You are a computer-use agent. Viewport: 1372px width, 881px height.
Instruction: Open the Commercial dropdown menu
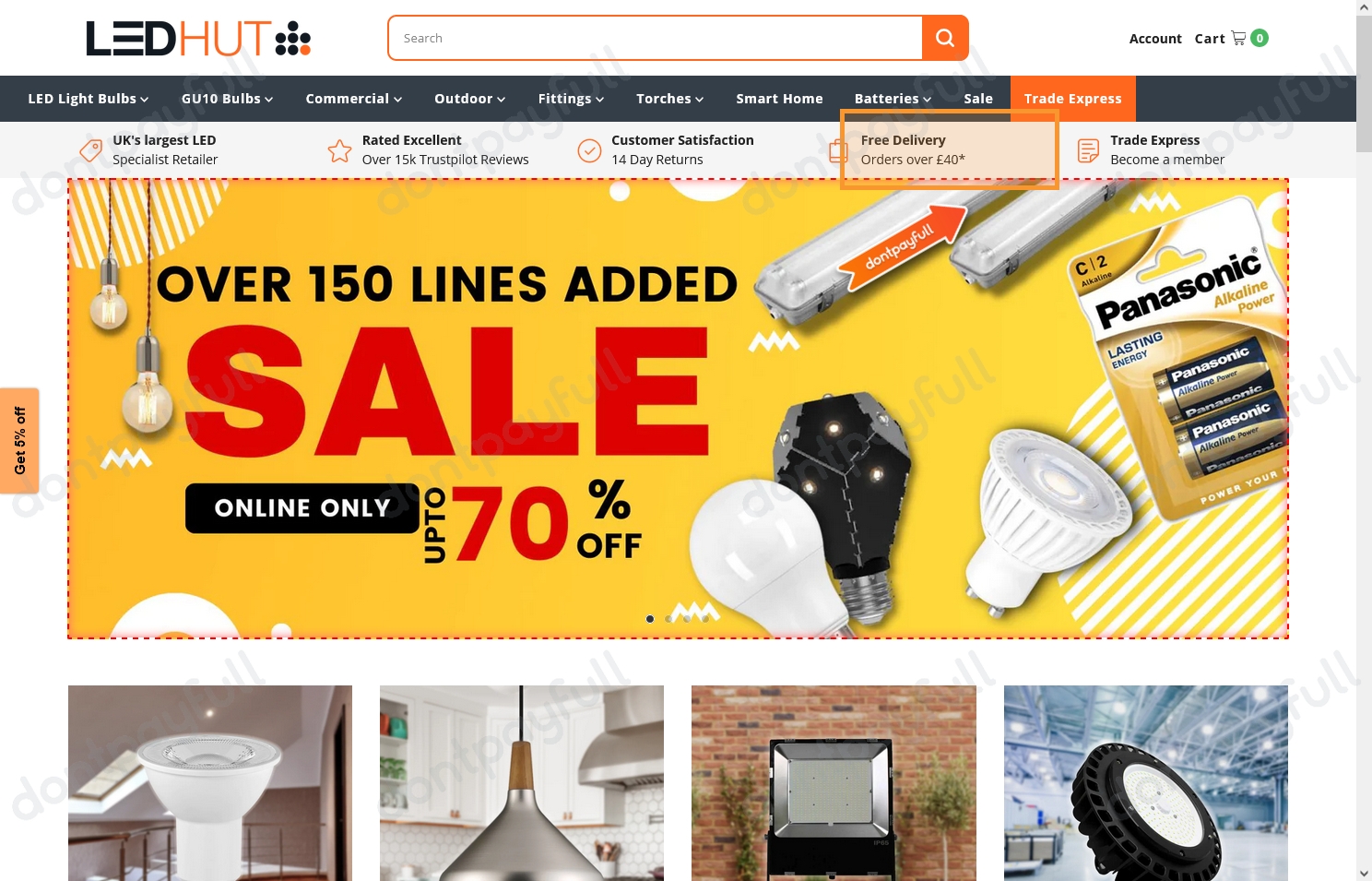tap(354, 99)
